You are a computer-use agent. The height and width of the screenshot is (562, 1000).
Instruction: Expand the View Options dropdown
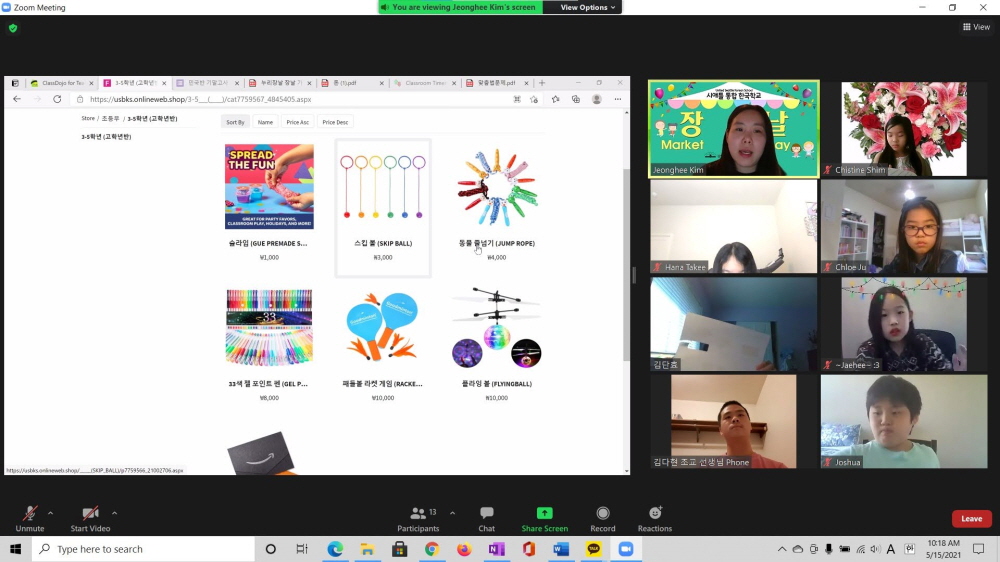584,7
